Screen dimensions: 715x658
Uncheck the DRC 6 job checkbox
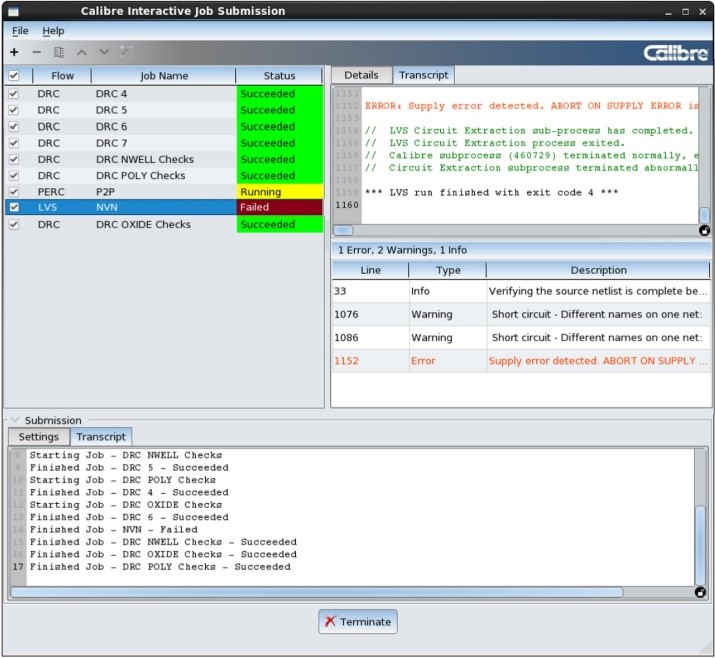(14, 126)
